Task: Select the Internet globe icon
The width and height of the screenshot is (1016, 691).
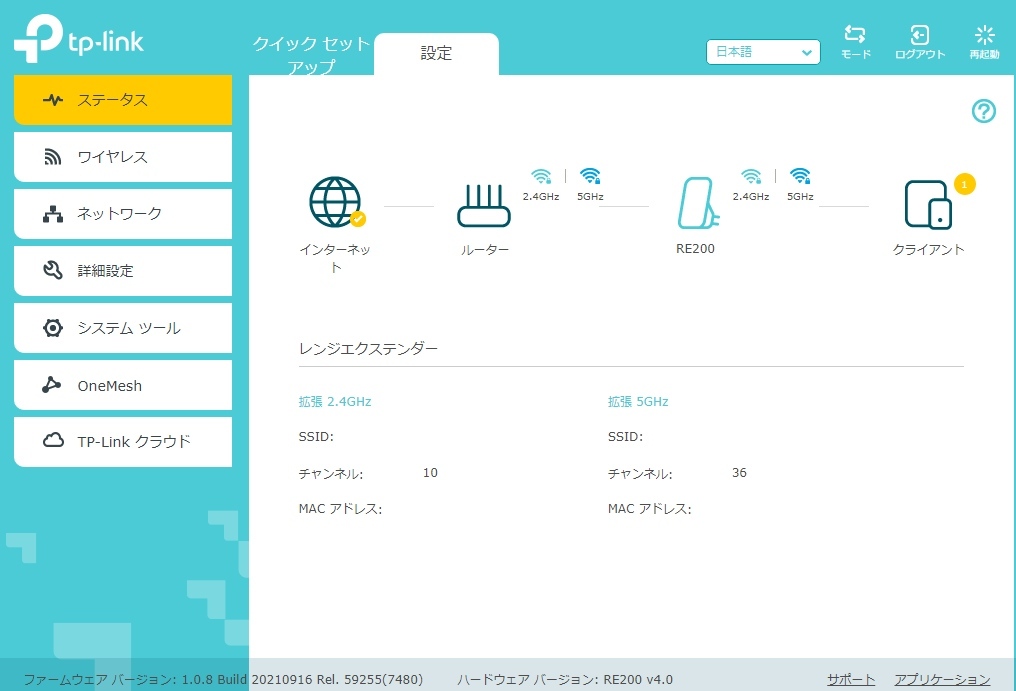Action: click(x=335, y=202)
